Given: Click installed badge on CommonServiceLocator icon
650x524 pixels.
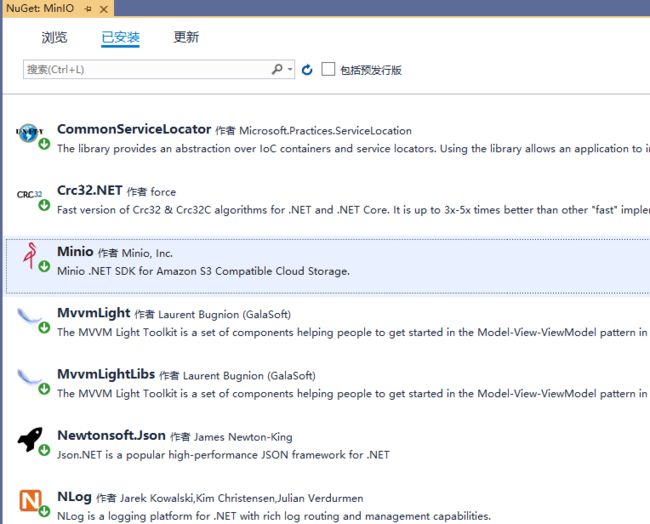Looking at the screenshot, I should (x=44, y=144).
